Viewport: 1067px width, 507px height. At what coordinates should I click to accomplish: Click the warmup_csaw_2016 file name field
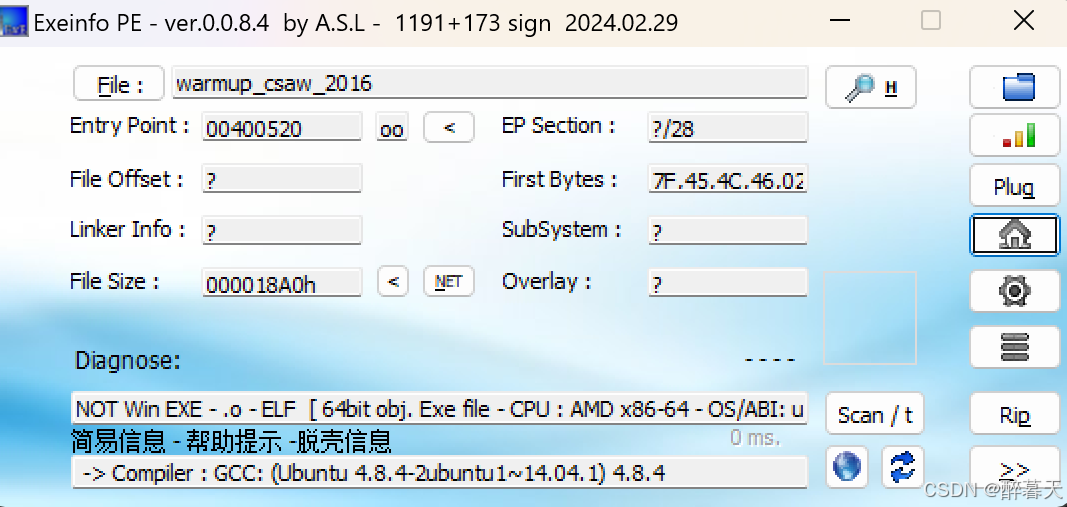point(489,83)
